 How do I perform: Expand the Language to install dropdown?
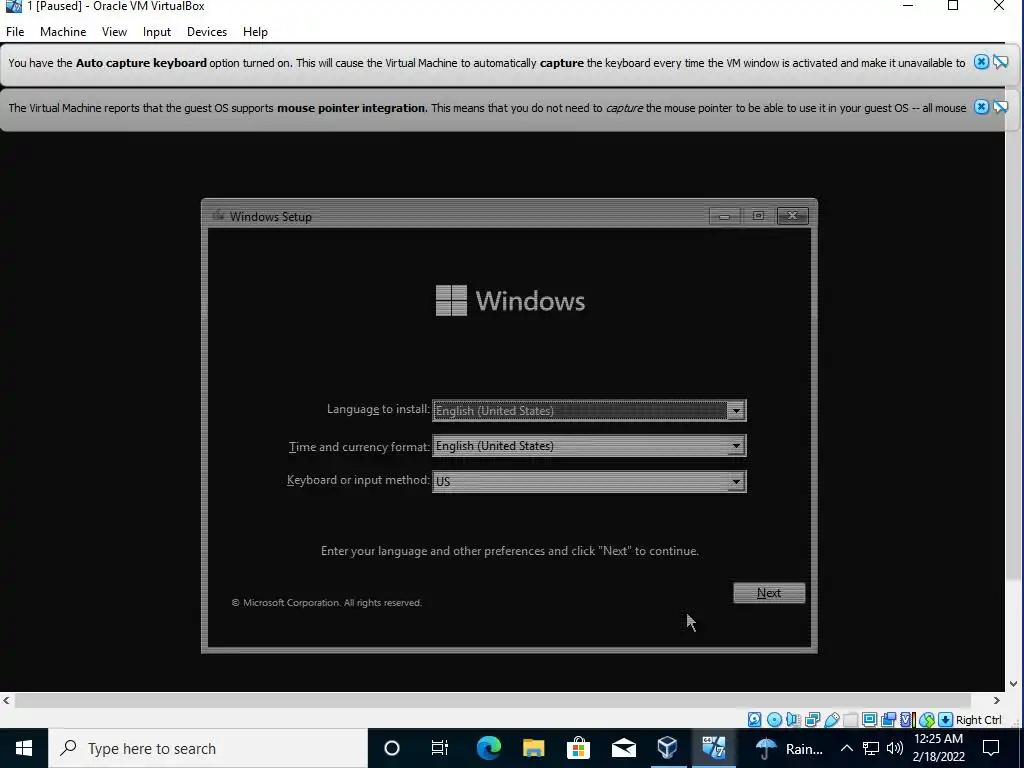[x=736, y=410]
